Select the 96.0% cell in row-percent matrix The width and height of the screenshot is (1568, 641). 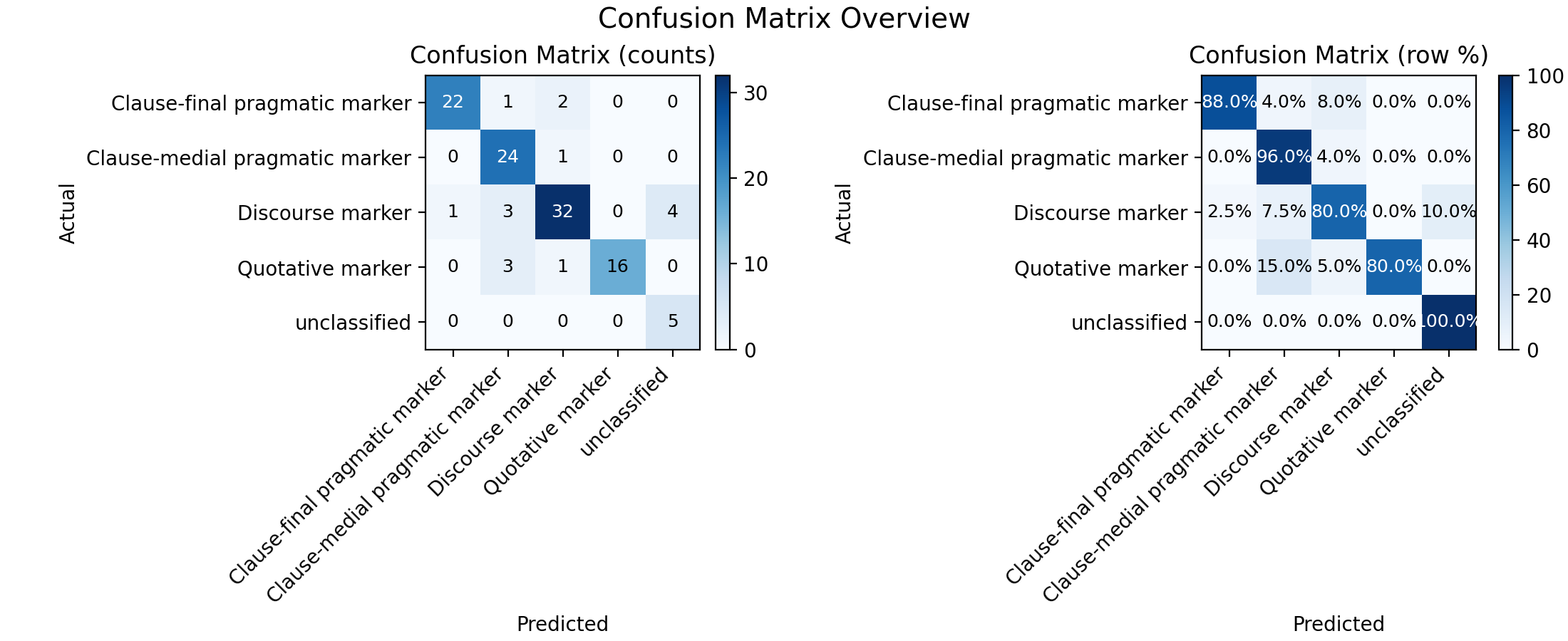1284,157
